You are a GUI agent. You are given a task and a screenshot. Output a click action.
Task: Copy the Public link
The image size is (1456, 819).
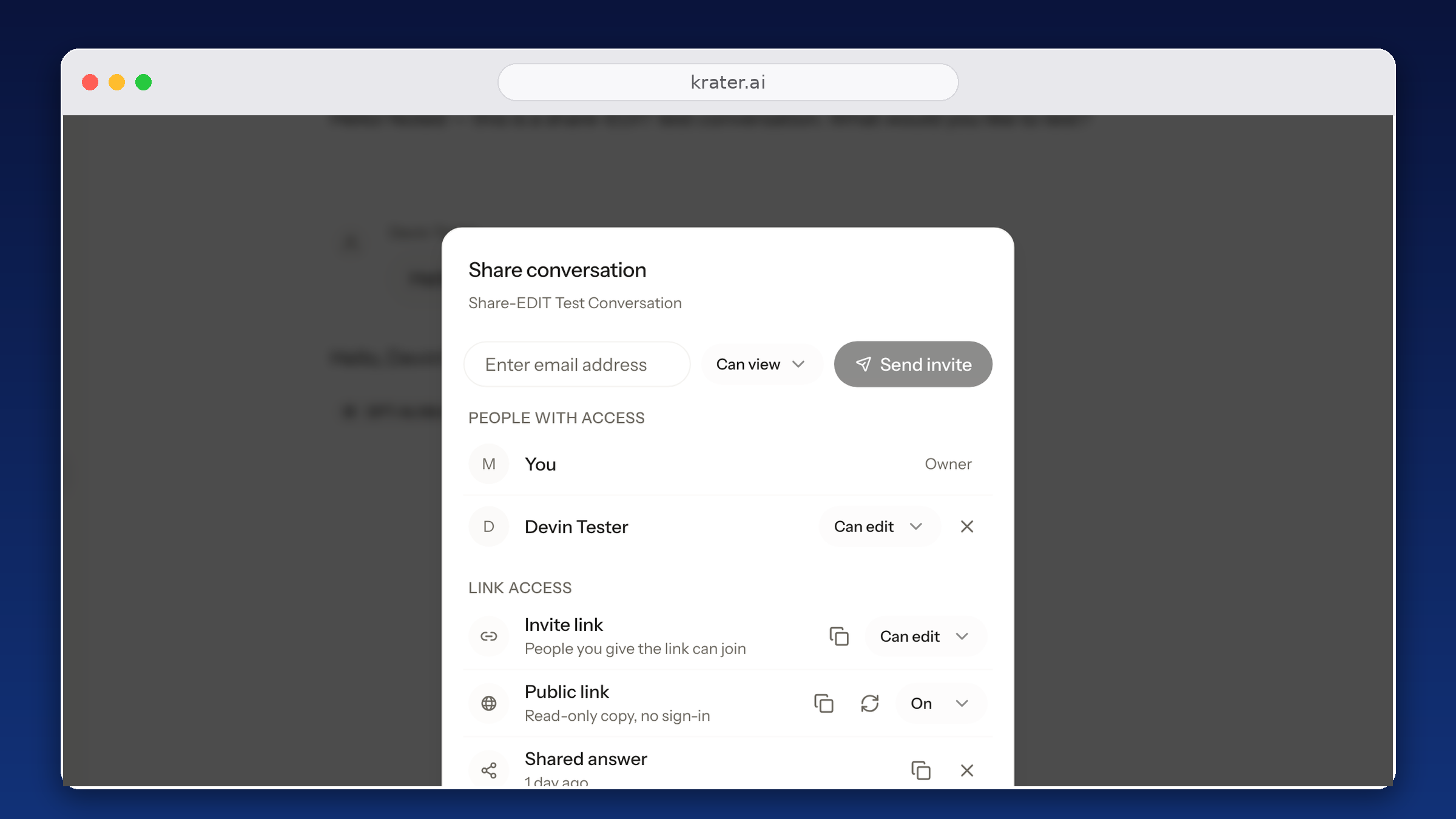(x=824, y=703)
